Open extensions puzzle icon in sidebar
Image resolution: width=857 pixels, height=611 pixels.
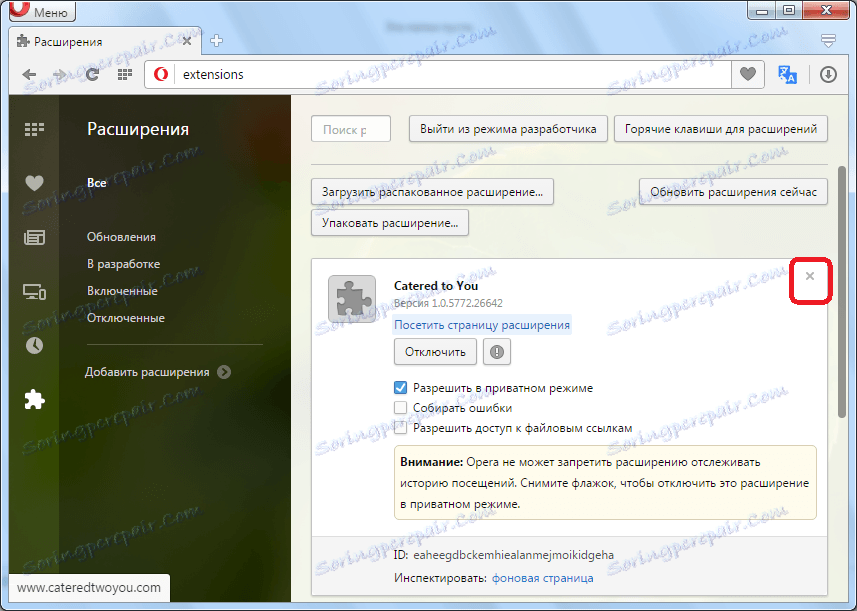pos(34,400)
